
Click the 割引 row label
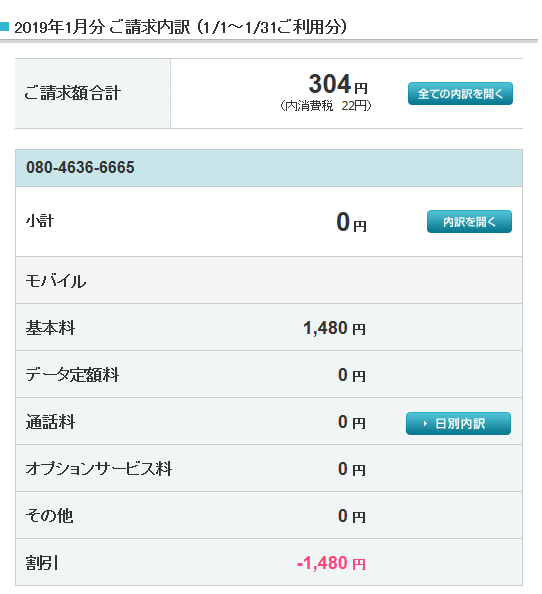point(42,563)
